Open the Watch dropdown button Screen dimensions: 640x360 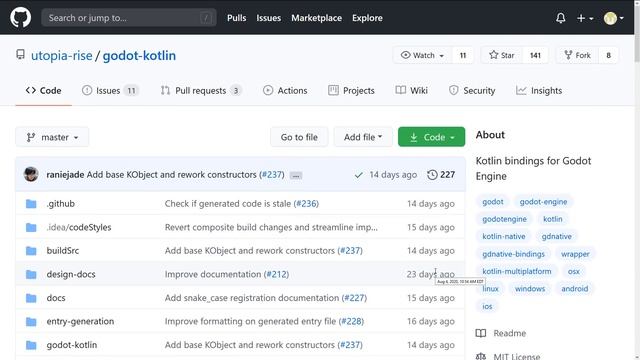(422, 55)
